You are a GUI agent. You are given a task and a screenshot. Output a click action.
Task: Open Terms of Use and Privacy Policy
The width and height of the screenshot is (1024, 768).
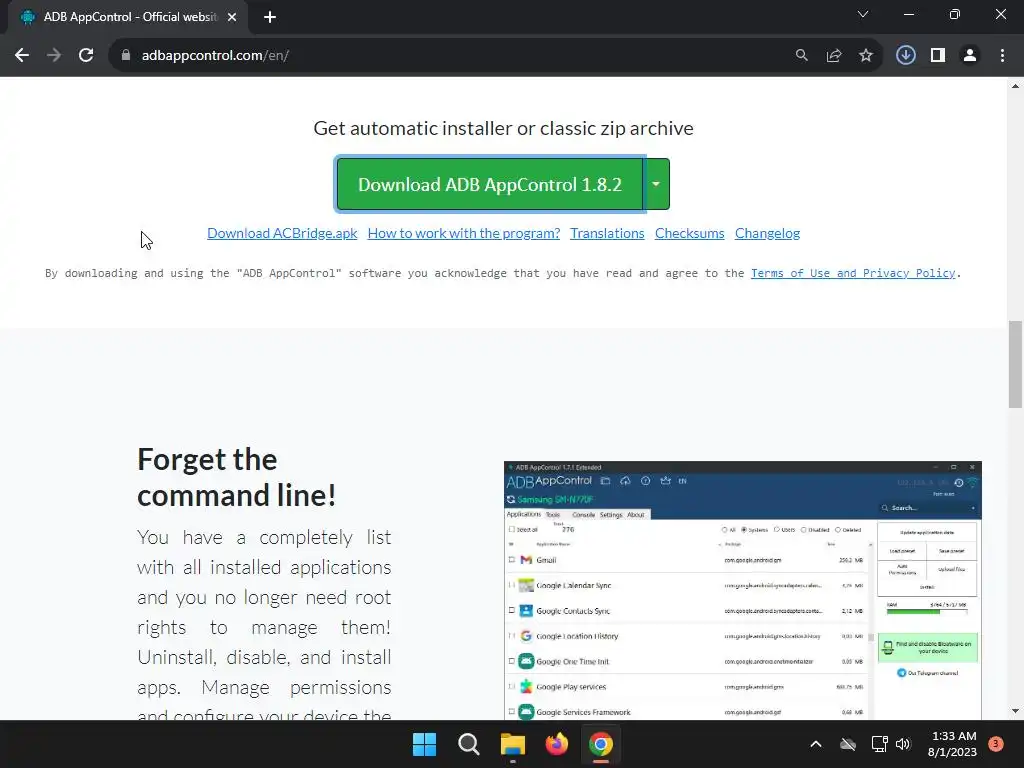click(x=853, y=273)
